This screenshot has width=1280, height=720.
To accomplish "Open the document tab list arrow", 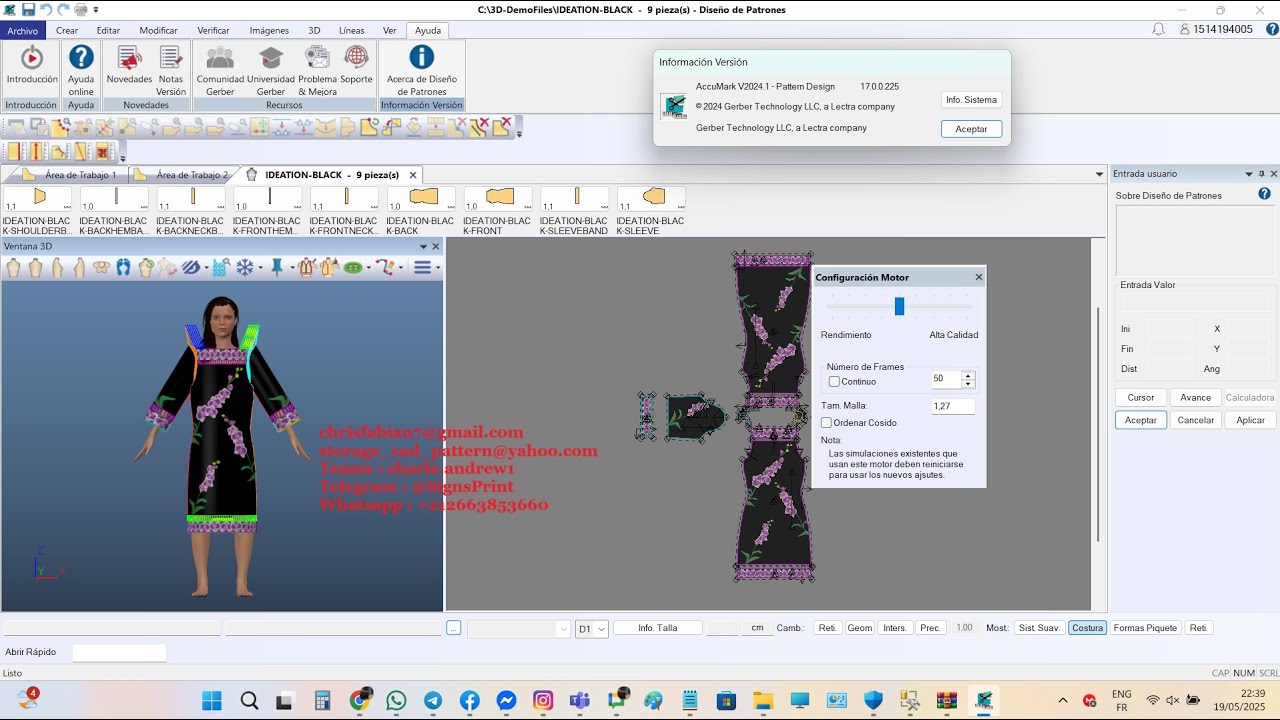I will pyautogui.click(x=1100, y=174).
